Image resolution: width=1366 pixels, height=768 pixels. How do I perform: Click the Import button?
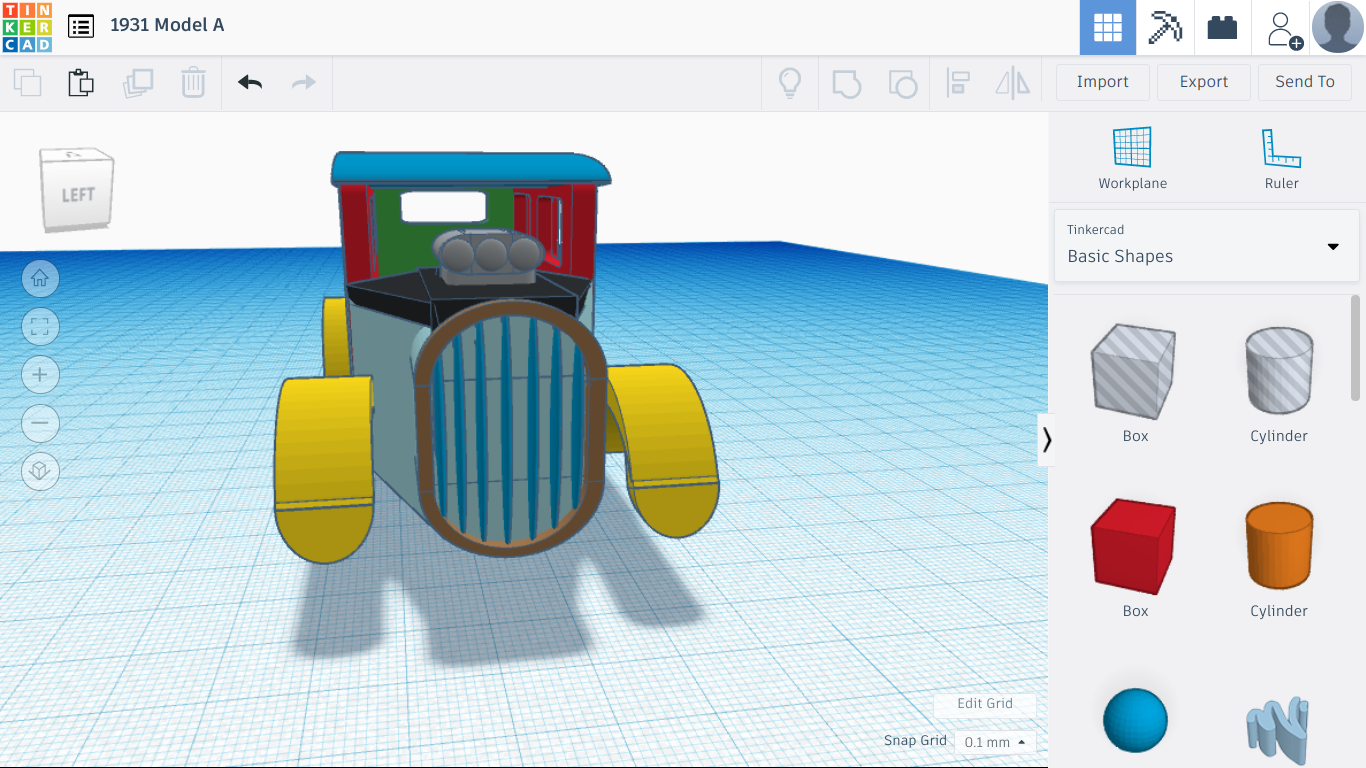coord(1103,82)
